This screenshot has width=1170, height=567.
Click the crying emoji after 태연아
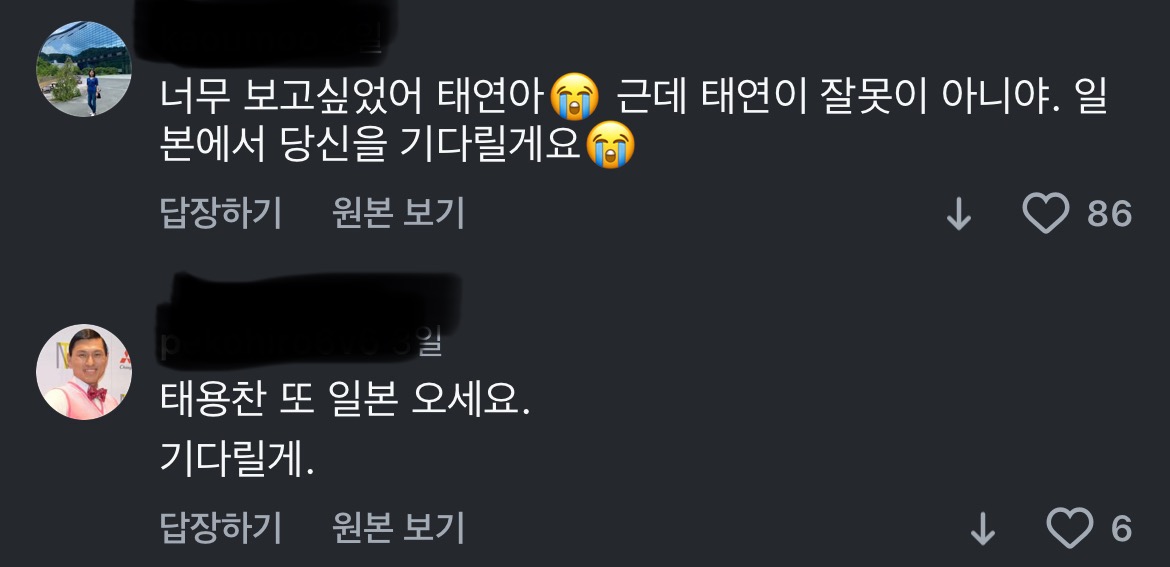[575, 97]
